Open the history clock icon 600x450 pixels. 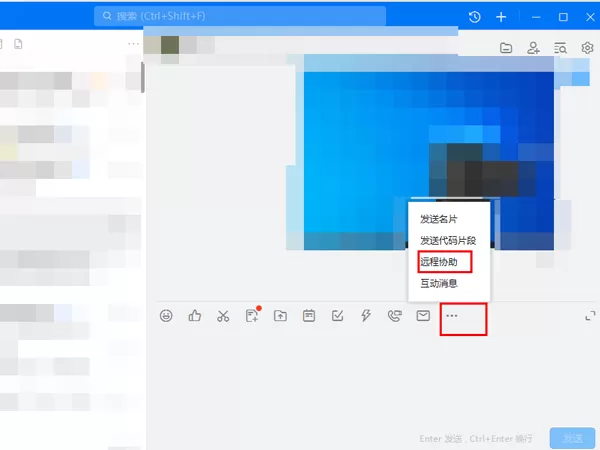tap(474, 17)
